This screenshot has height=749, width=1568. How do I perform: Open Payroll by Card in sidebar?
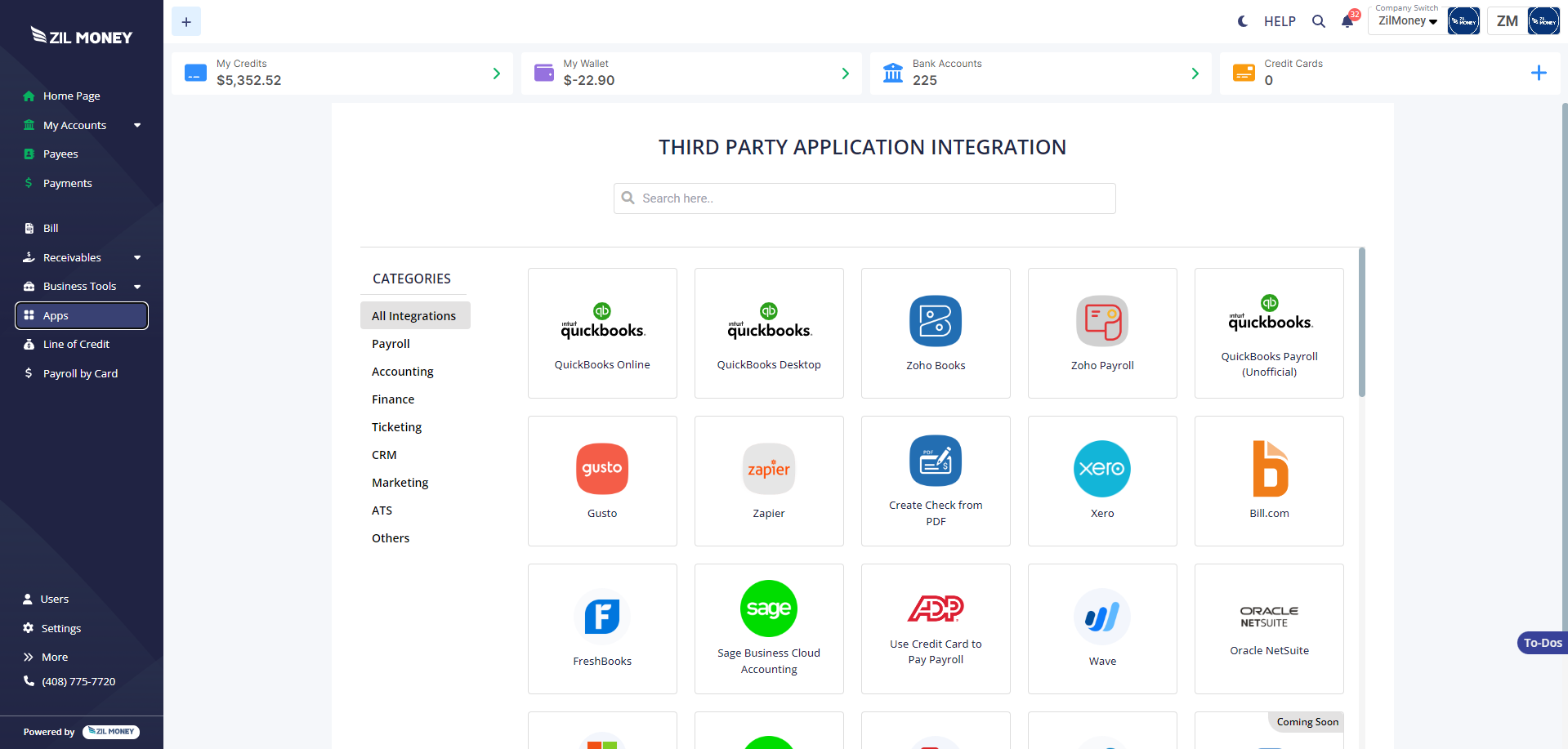pyautogui.click(x=82, y=373)
